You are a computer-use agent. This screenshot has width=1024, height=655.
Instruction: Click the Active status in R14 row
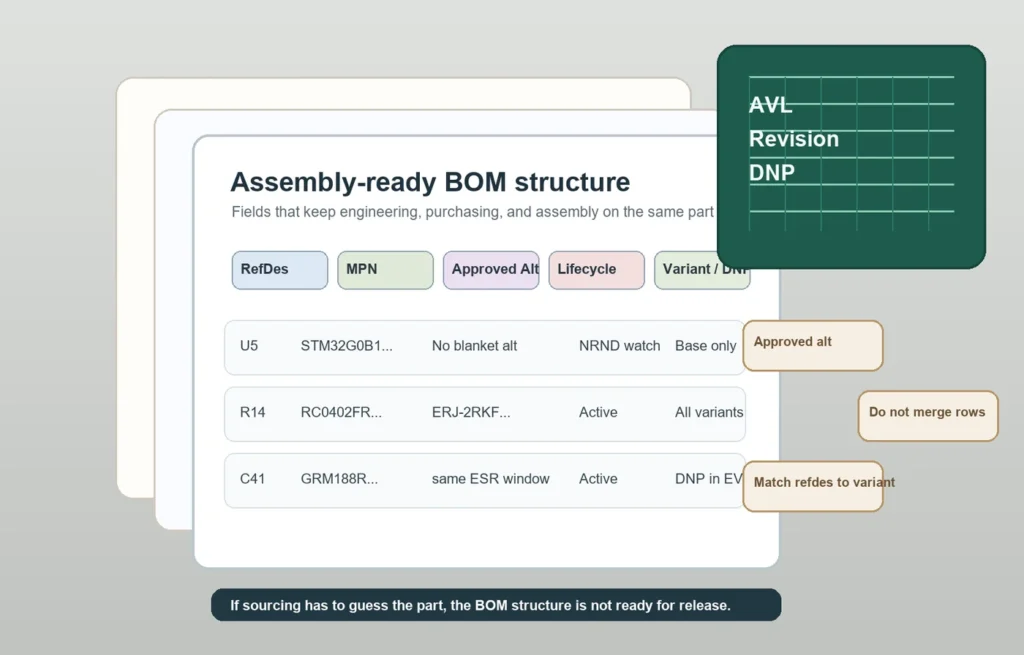click(598, 413)
